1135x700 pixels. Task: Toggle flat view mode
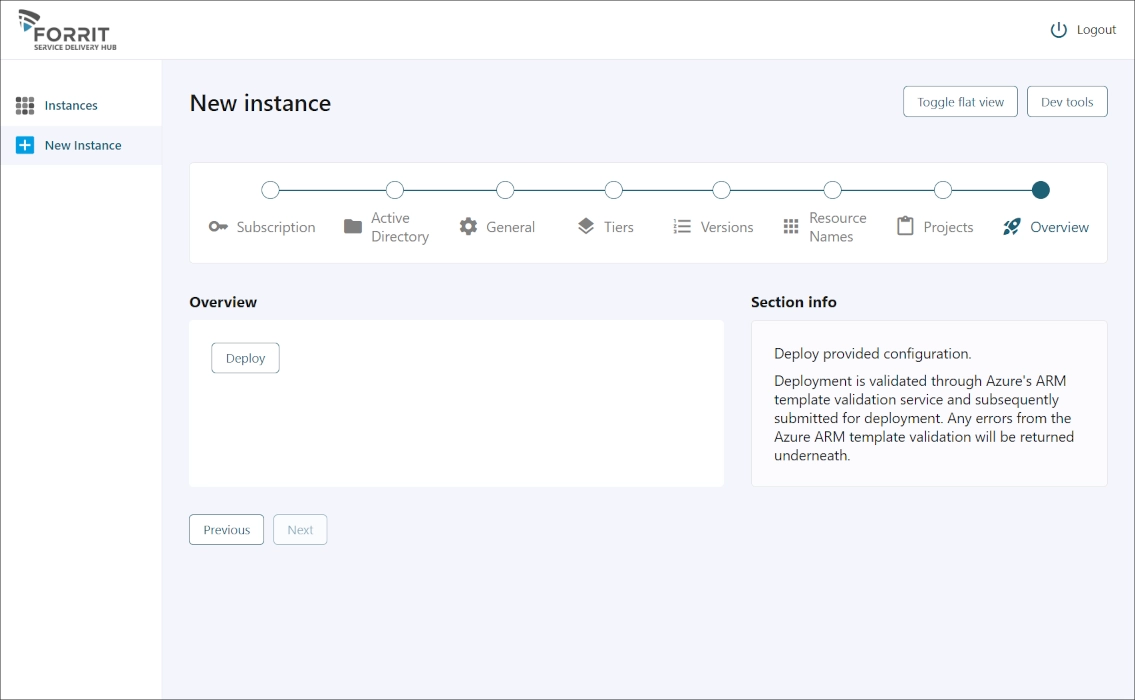click(960, 102)
